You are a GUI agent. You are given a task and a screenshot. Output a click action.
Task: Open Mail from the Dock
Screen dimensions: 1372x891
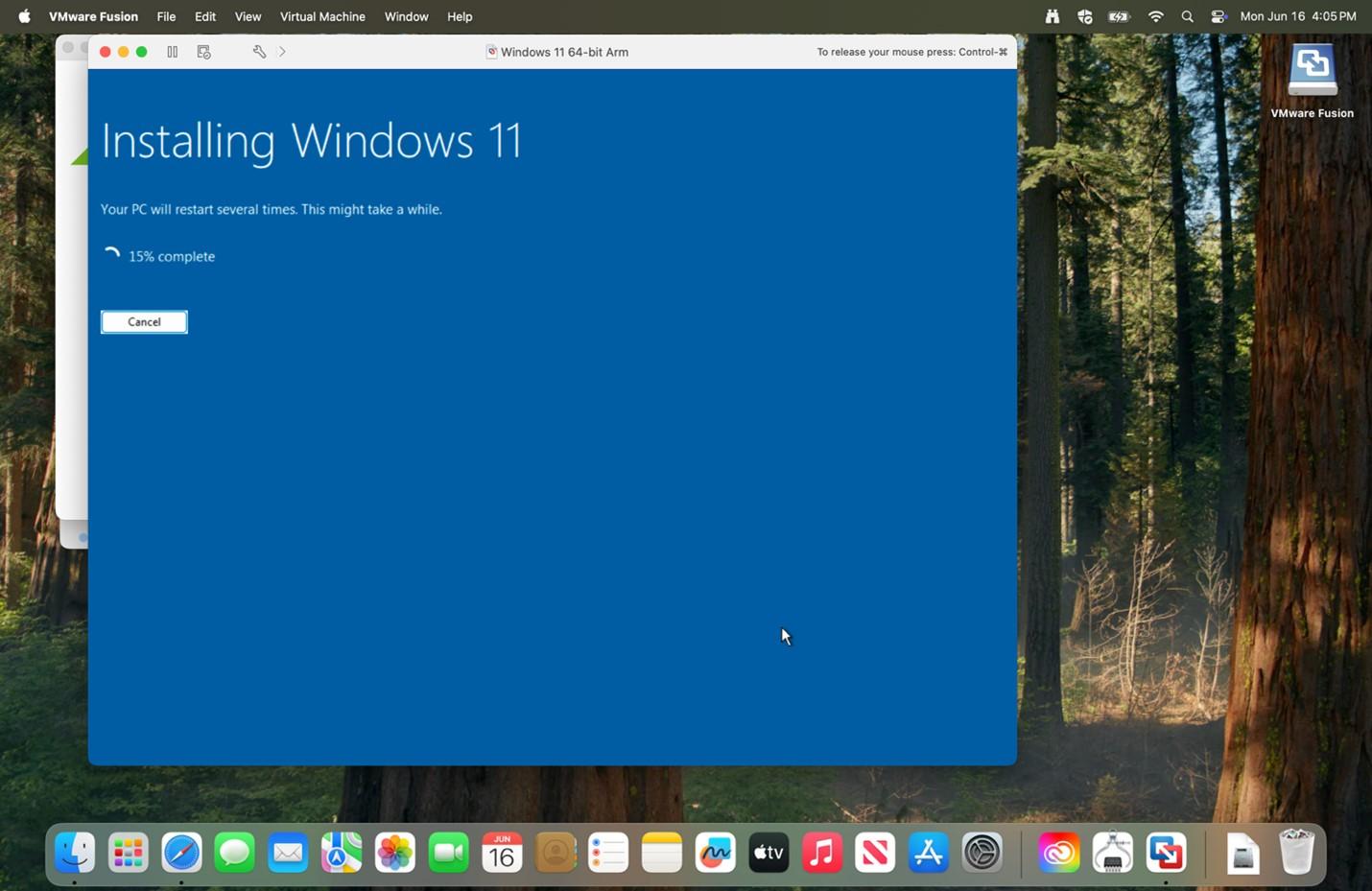coord(288,852)
